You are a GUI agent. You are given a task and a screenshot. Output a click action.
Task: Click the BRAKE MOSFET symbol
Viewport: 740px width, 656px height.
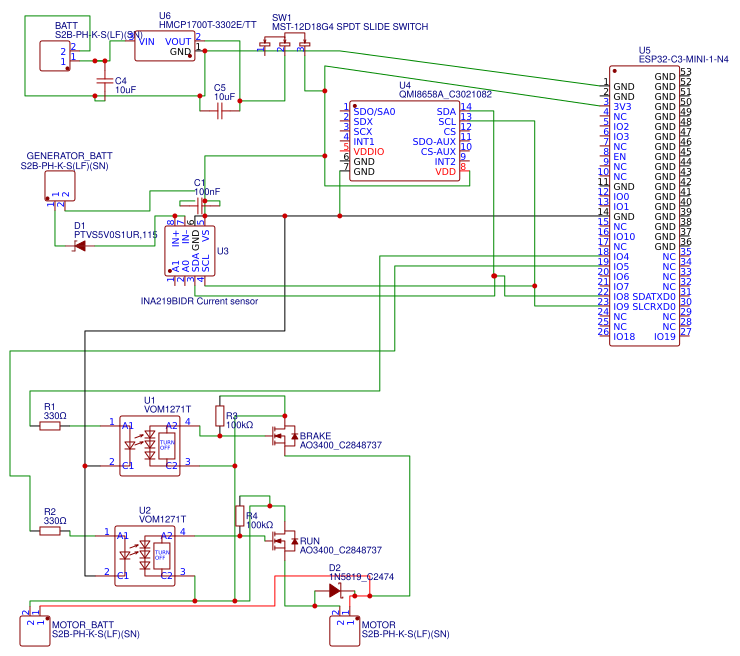click(285, 436)
